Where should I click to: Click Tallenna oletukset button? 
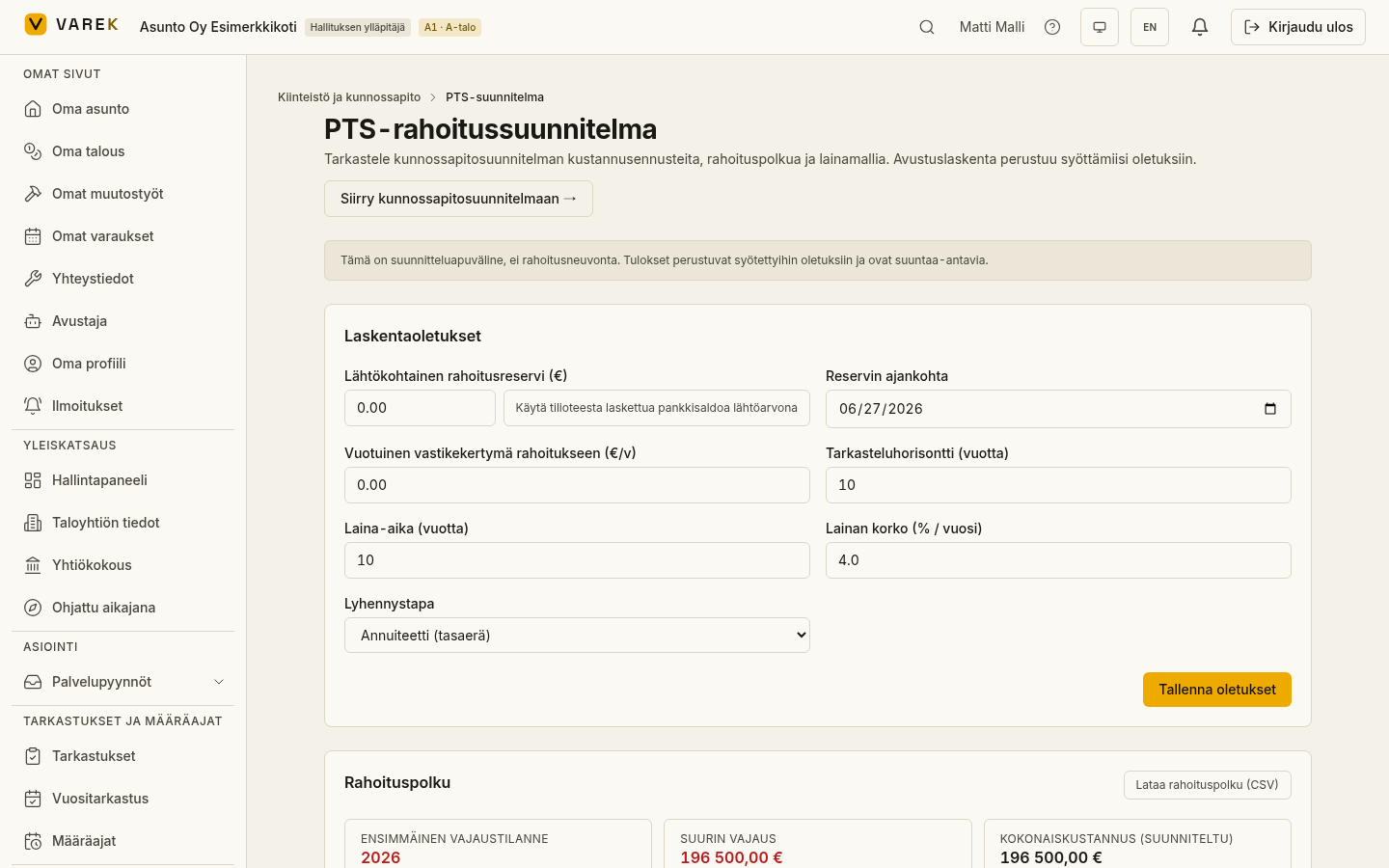[x=1217, y=690]
